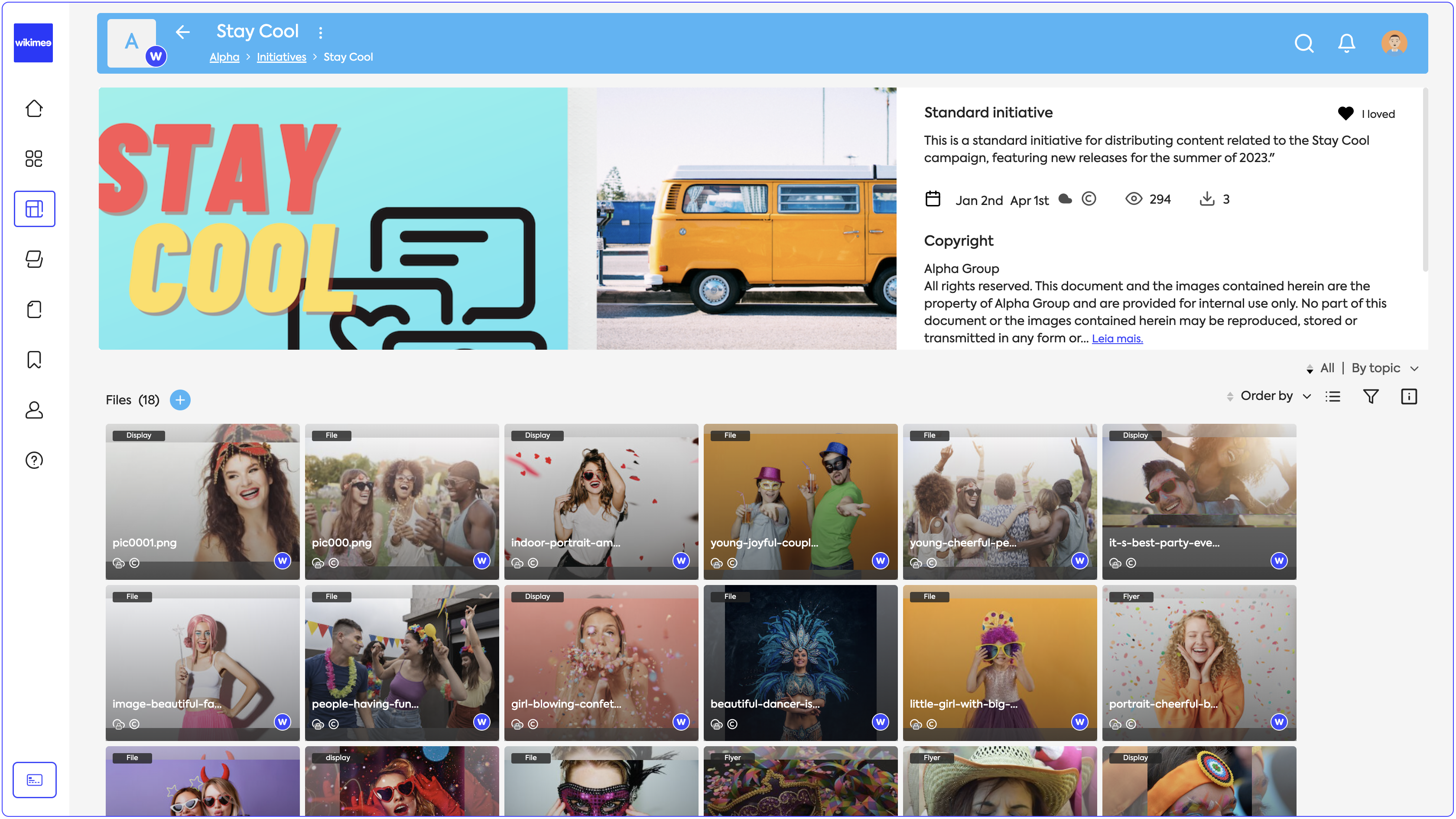Select the All sorting option
Viewport: 1456px width, 819px height.
1326,368
